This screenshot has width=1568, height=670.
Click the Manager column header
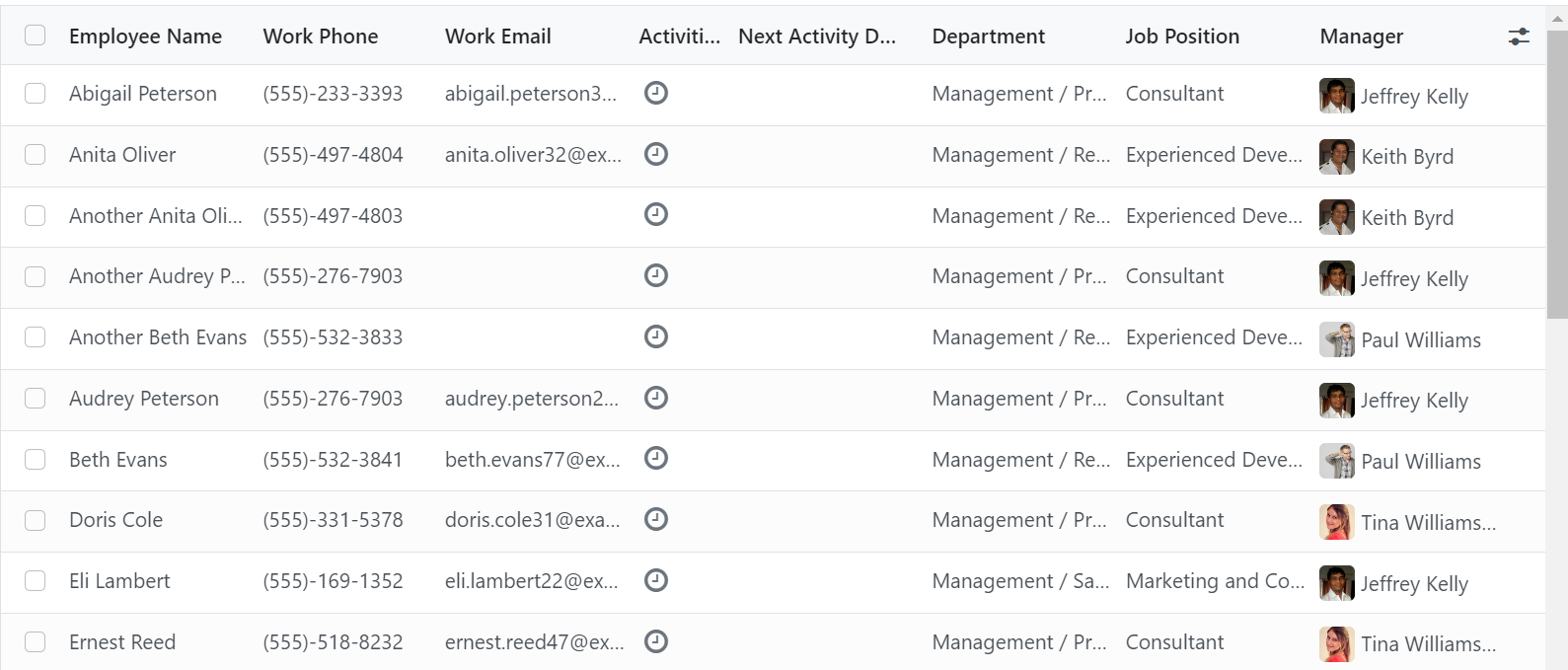(1361, 37)
